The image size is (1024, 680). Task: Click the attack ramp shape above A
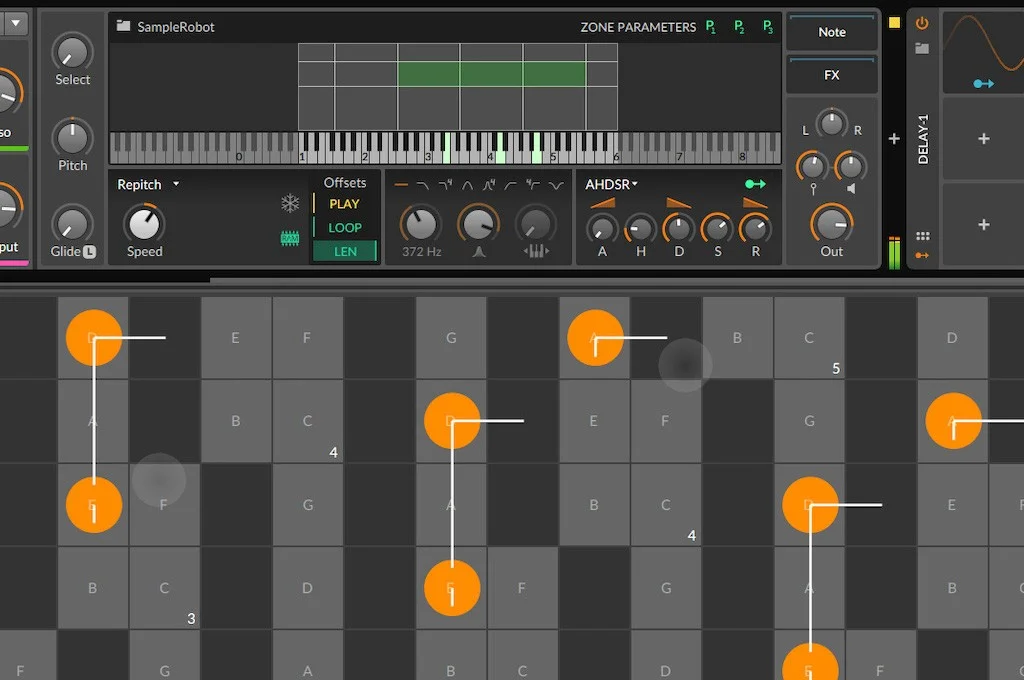[x=602, y=203]
